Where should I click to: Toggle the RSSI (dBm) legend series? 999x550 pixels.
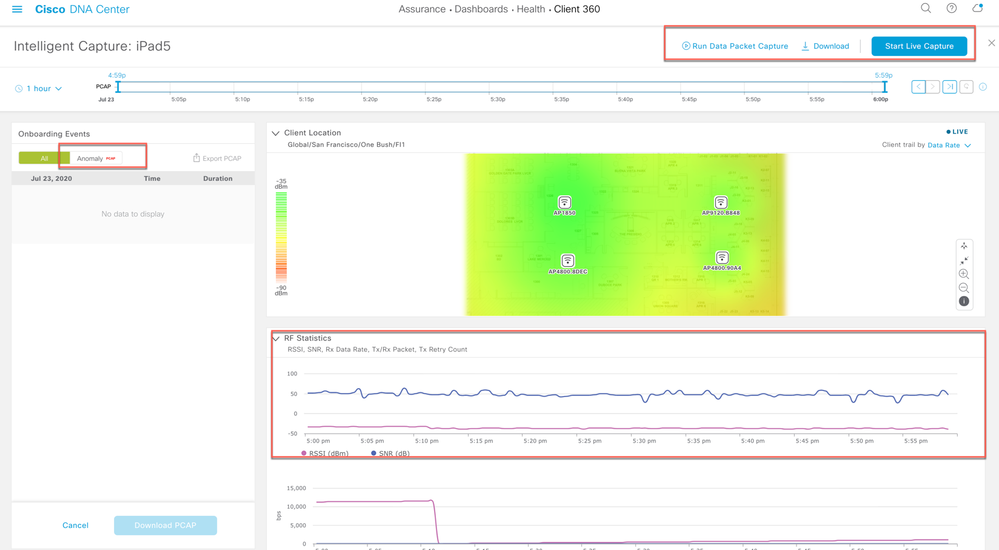click(x=324, y=453)
